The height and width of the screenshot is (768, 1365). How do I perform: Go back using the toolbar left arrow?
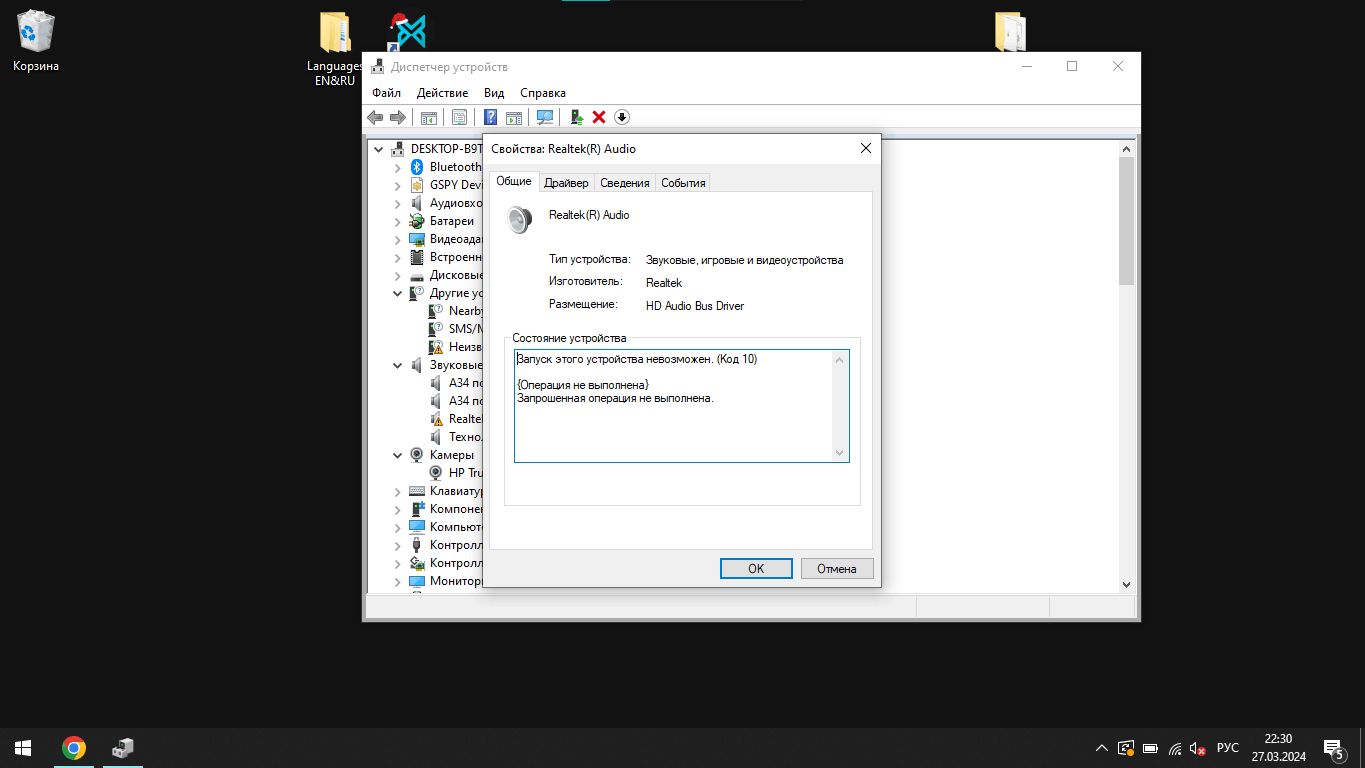click(375, 117)
